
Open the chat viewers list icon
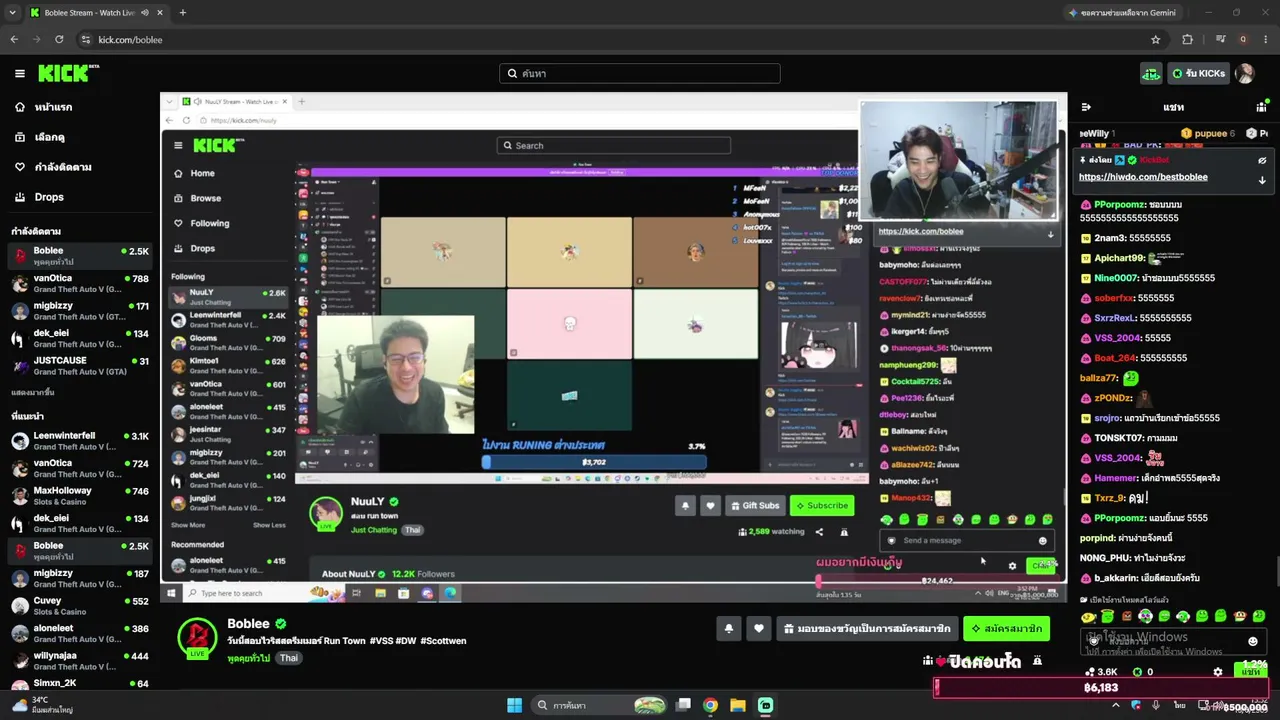[1262, 107]
